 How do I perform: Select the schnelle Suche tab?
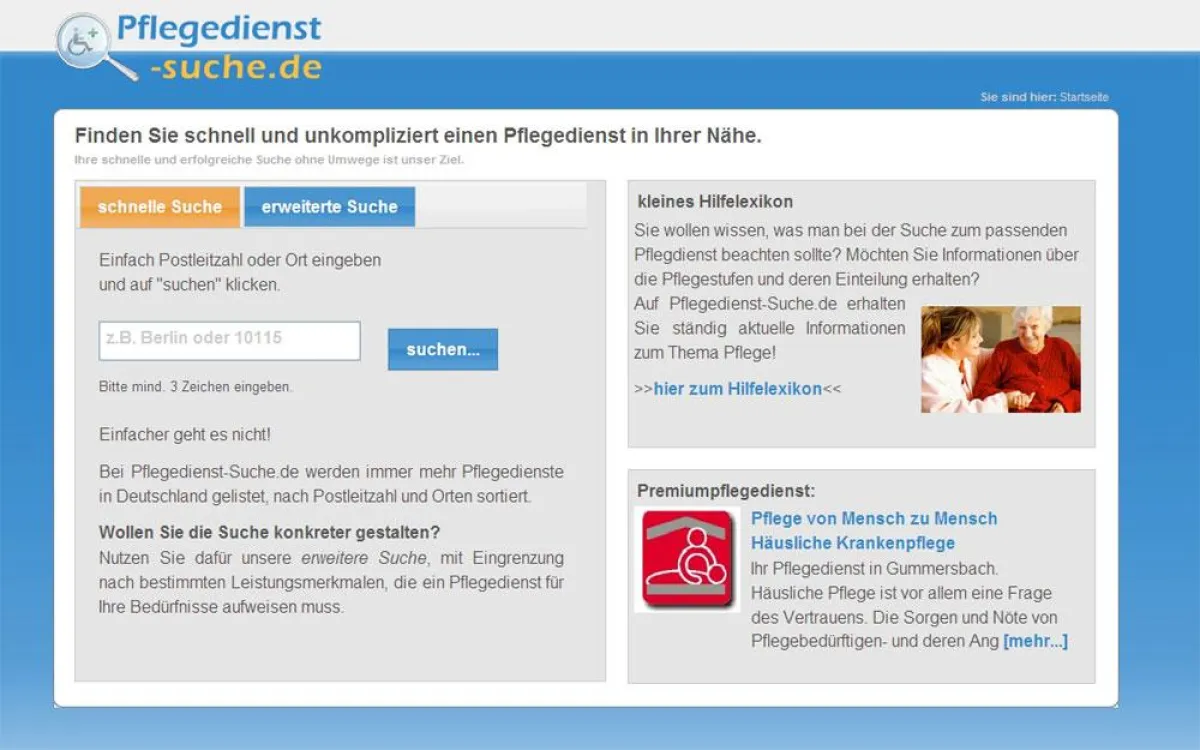[x=160, y=206]
